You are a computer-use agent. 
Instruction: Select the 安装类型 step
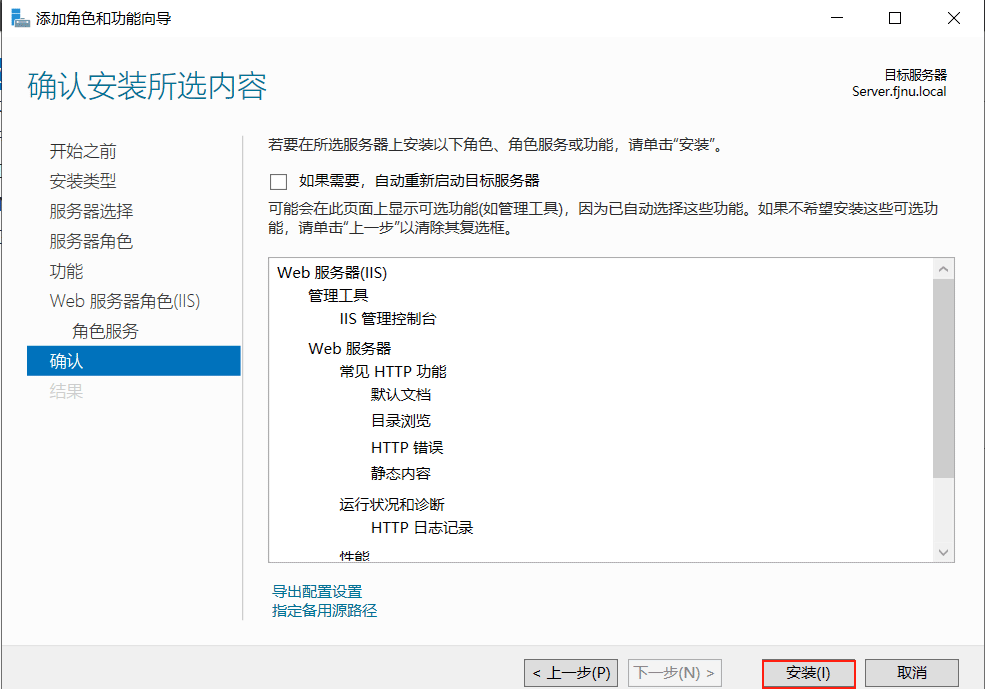point(82,181)
